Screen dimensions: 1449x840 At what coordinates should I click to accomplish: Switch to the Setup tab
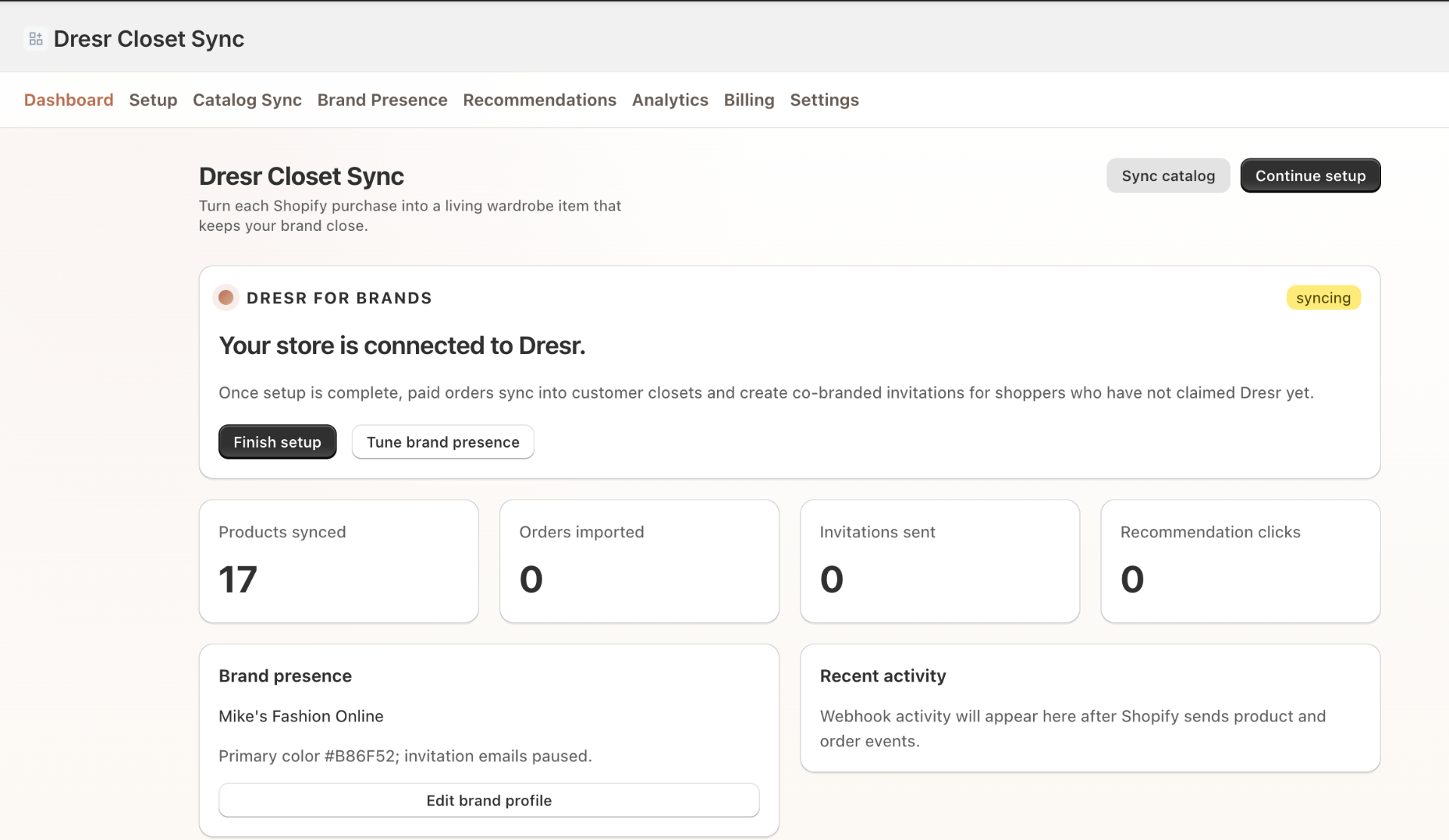tap(153, 100)
